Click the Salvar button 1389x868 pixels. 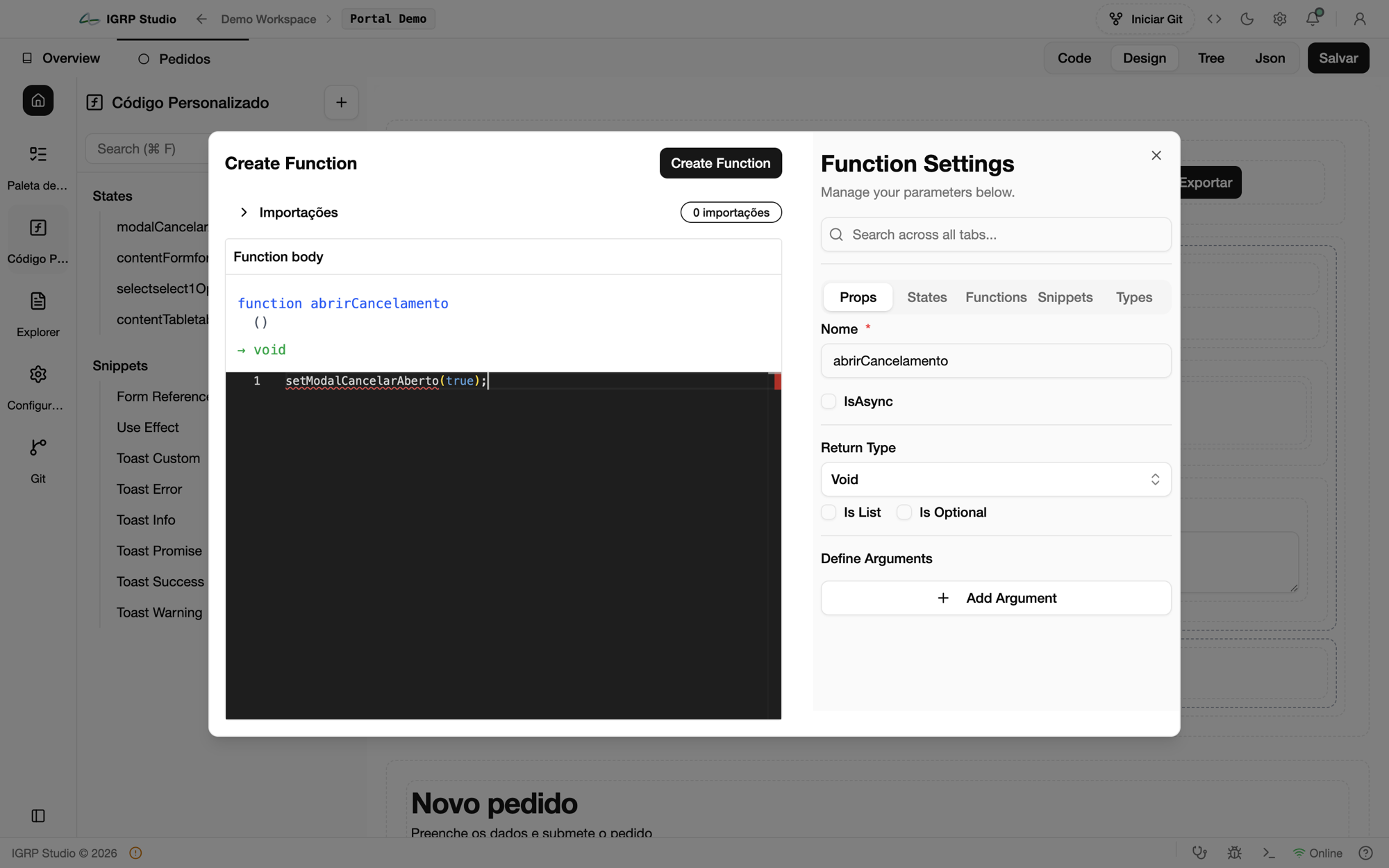(x=1338, y=58)
